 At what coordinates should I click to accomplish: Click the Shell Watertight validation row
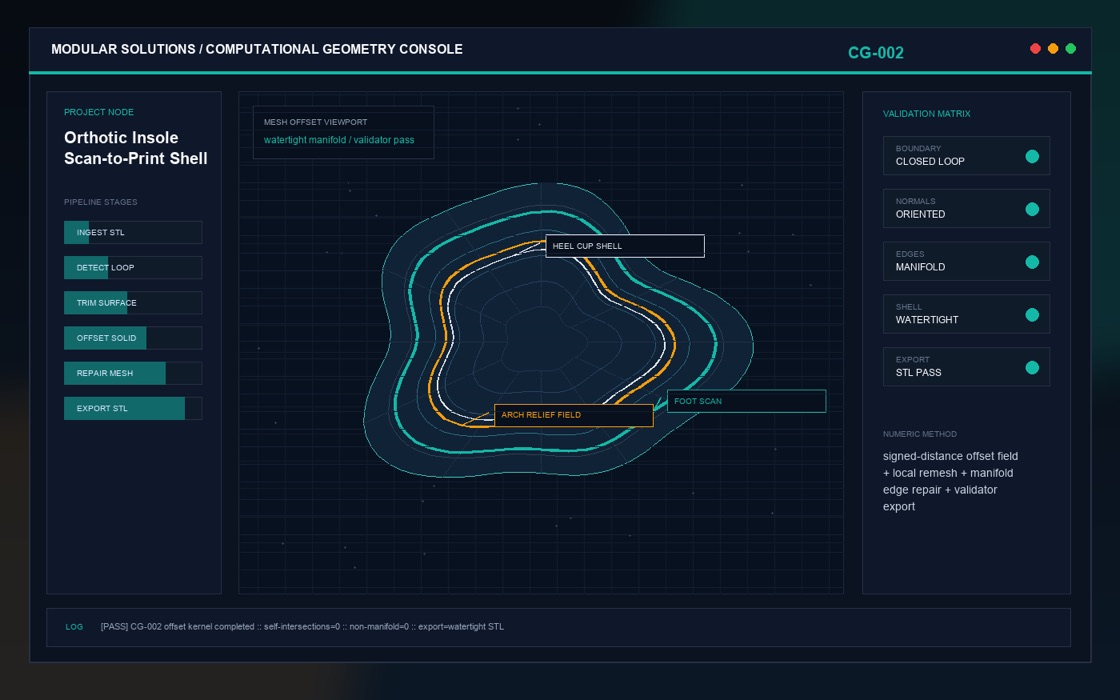(x=966, y=314)
